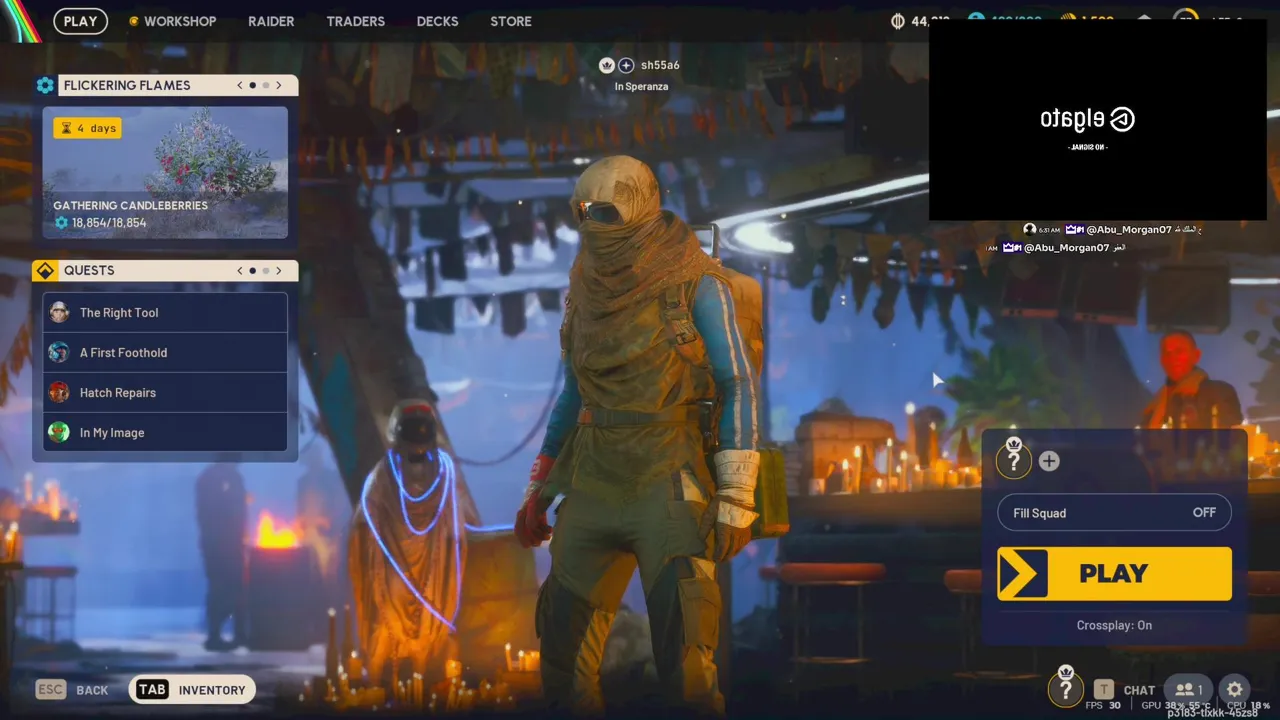Open the 'In My Image' quest
Image resolution: width=1280 pixels, height=720 pixels.
pos(165,432)
